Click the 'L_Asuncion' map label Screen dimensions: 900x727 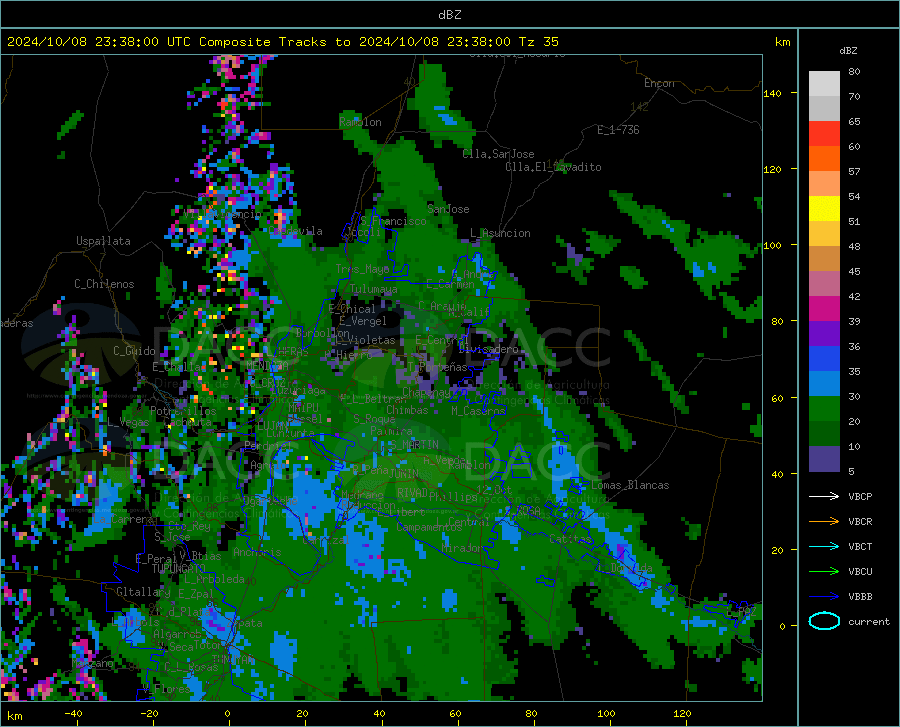tap(500, 233)
